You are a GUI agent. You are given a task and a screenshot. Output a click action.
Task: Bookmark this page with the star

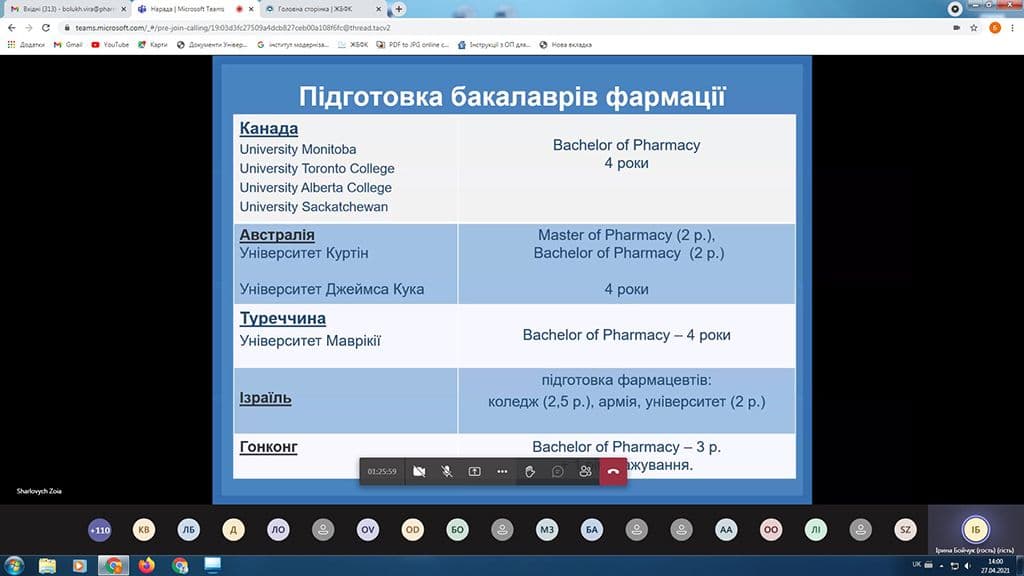point(974,27)
